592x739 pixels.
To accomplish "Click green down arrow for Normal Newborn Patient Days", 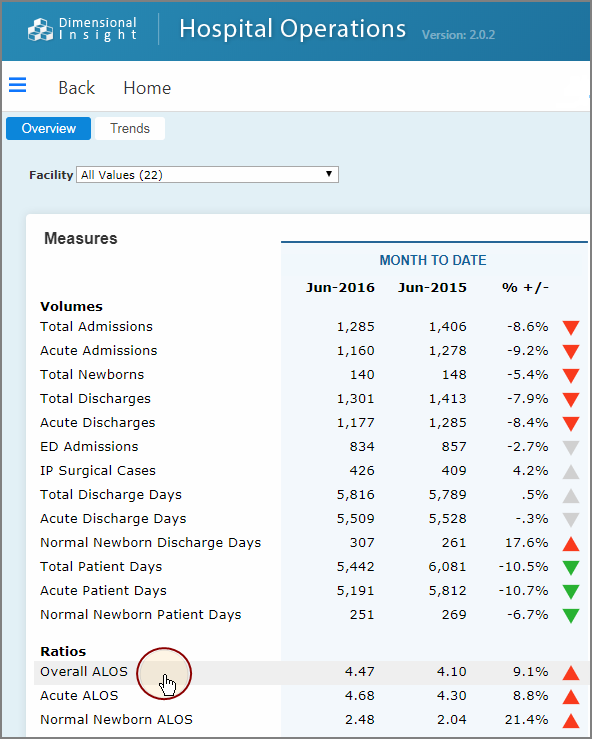I will (x=571, y=616).
